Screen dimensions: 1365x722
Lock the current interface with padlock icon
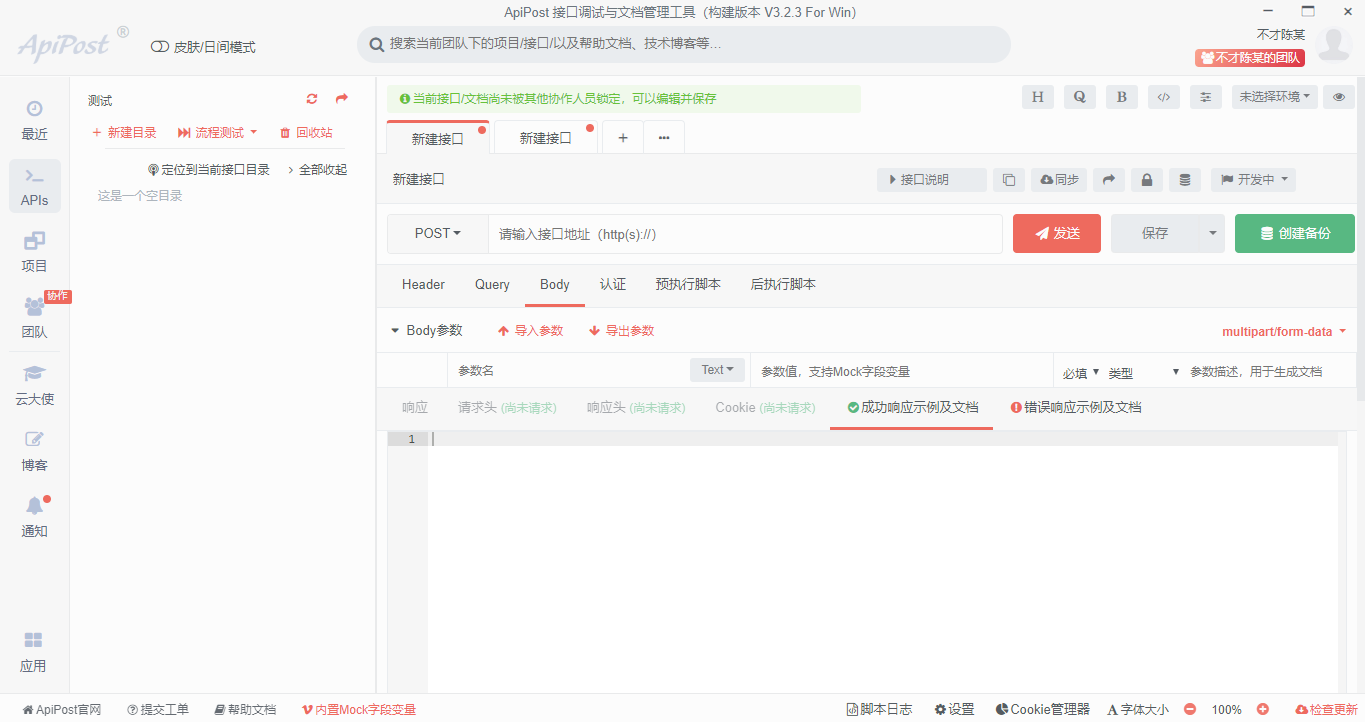(x=1146, y=180)
